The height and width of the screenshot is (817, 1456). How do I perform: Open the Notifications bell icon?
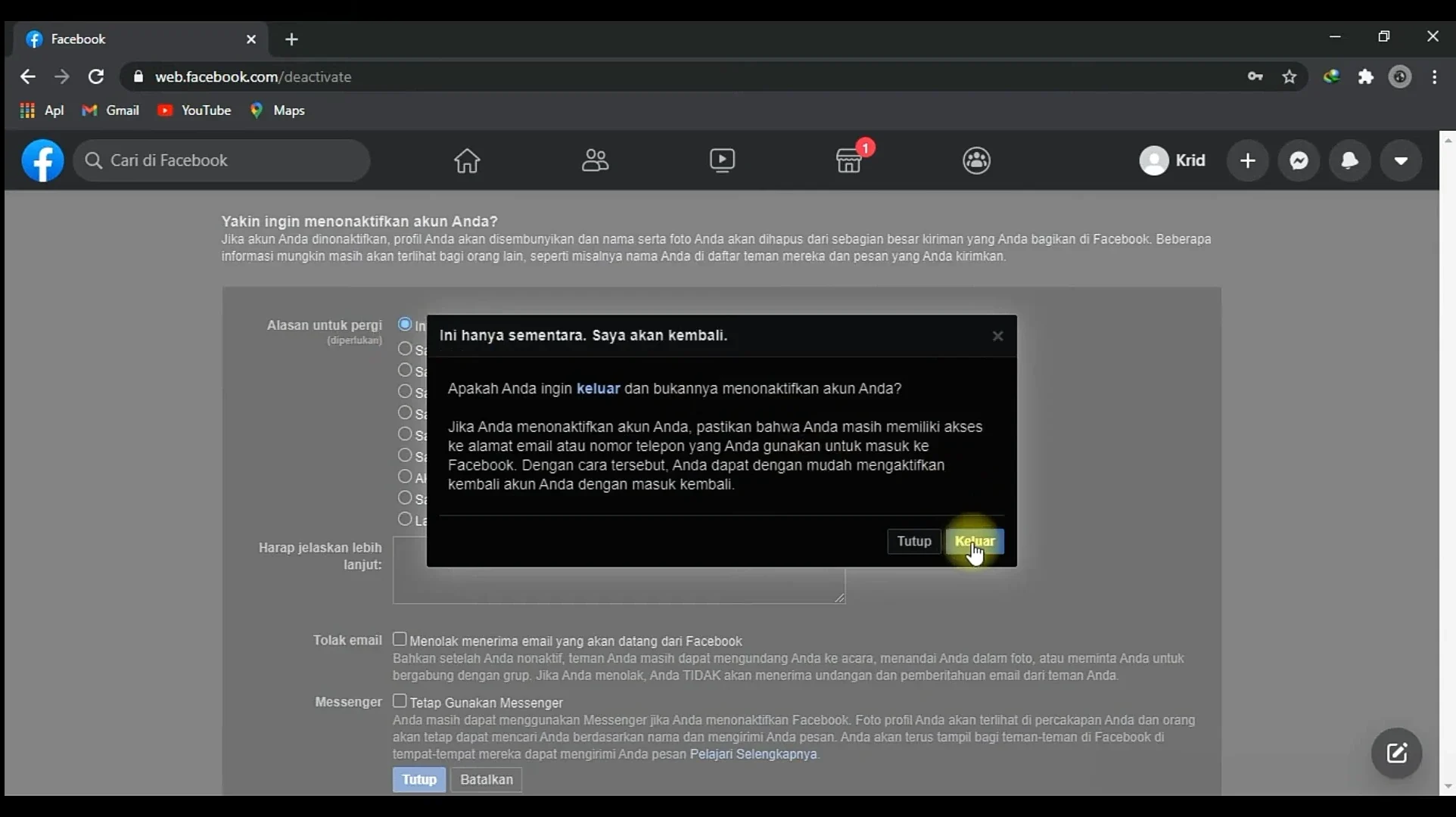[x=1350, y=160]
